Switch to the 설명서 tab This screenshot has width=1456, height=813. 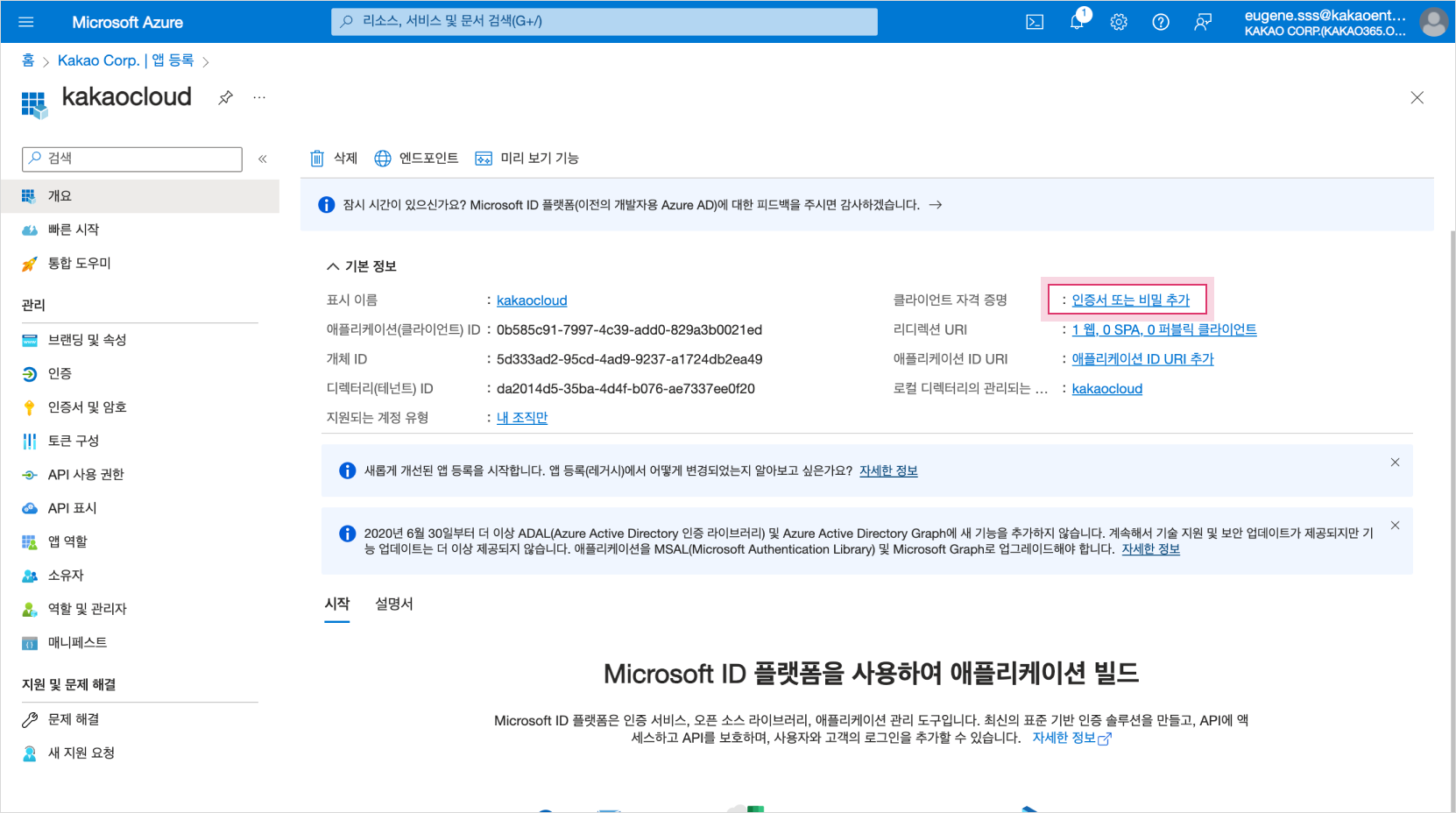[x=394, y=604]
